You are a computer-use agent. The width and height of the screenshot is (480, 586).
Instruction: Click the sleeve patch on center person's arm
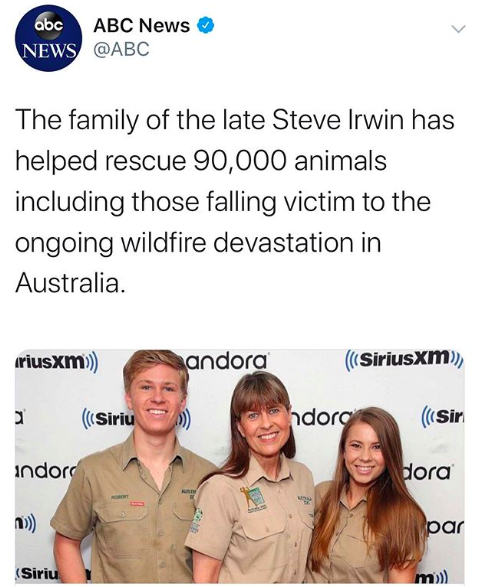196,520
